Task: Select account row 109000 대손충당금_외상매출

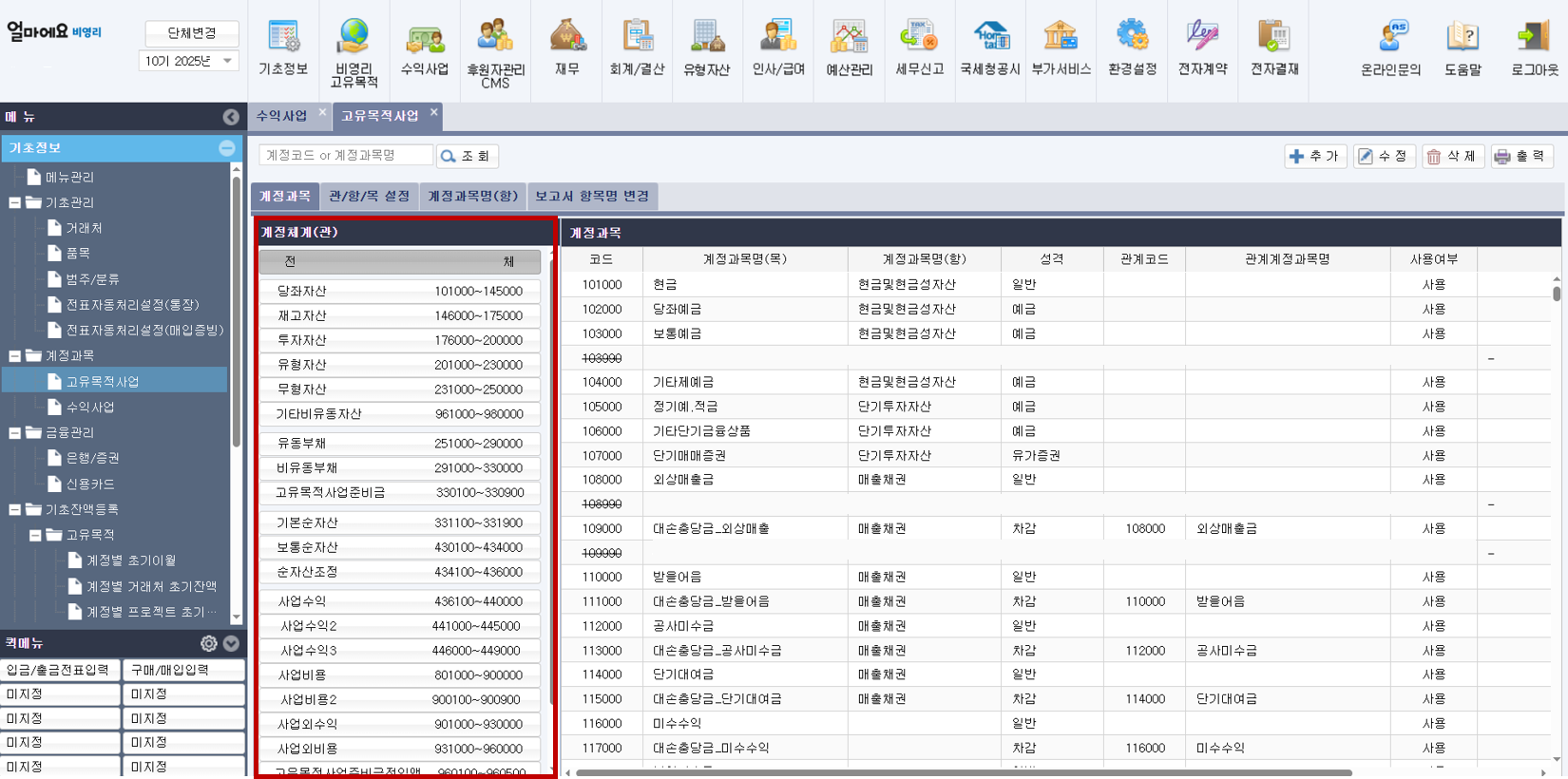Action: tap(1055, 528)
